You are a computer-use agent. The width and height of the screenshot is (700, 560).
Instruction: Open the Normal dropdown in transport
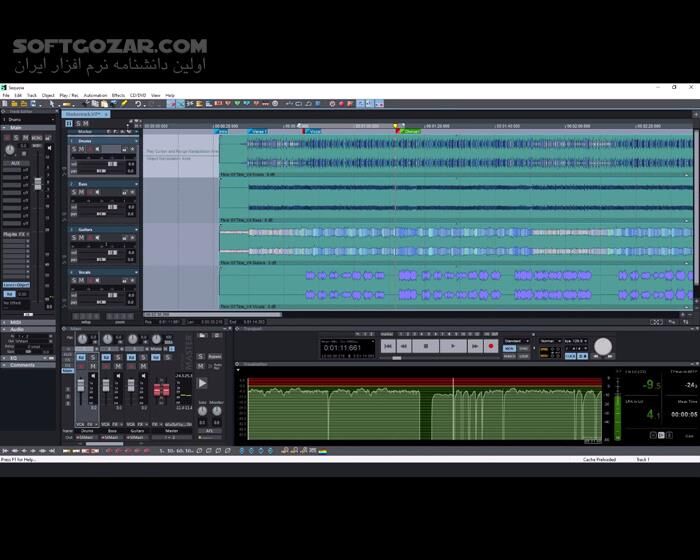click(x=550, y=341)
